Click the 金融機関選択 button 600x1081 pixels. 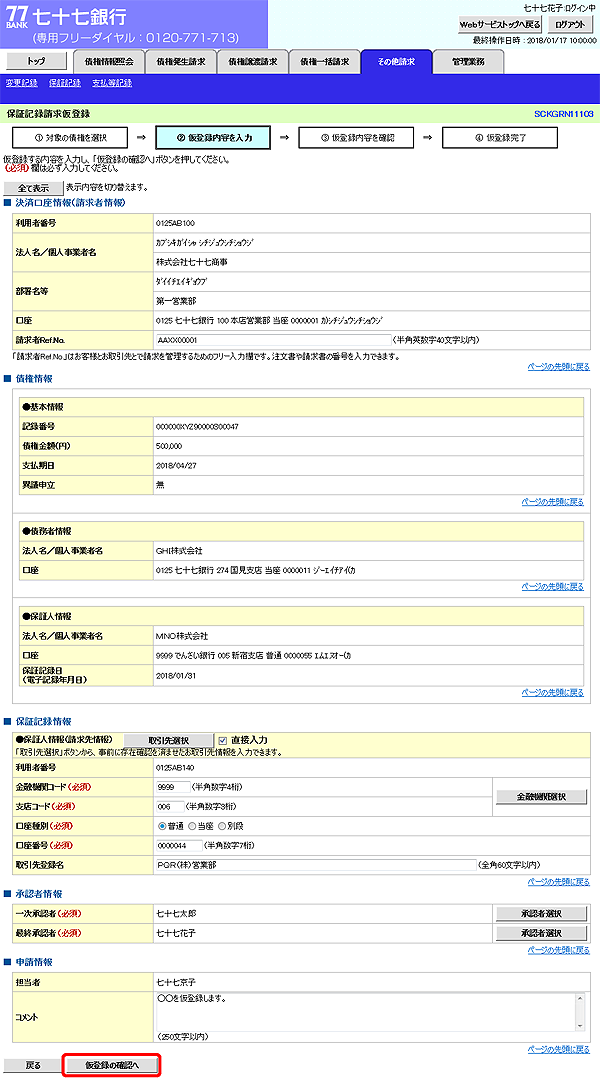click(541, 797)
